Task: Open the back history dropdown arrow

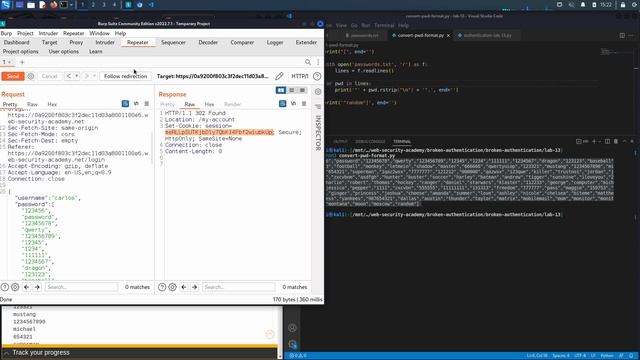Action: pyautogui.click(x=76, y=76)
